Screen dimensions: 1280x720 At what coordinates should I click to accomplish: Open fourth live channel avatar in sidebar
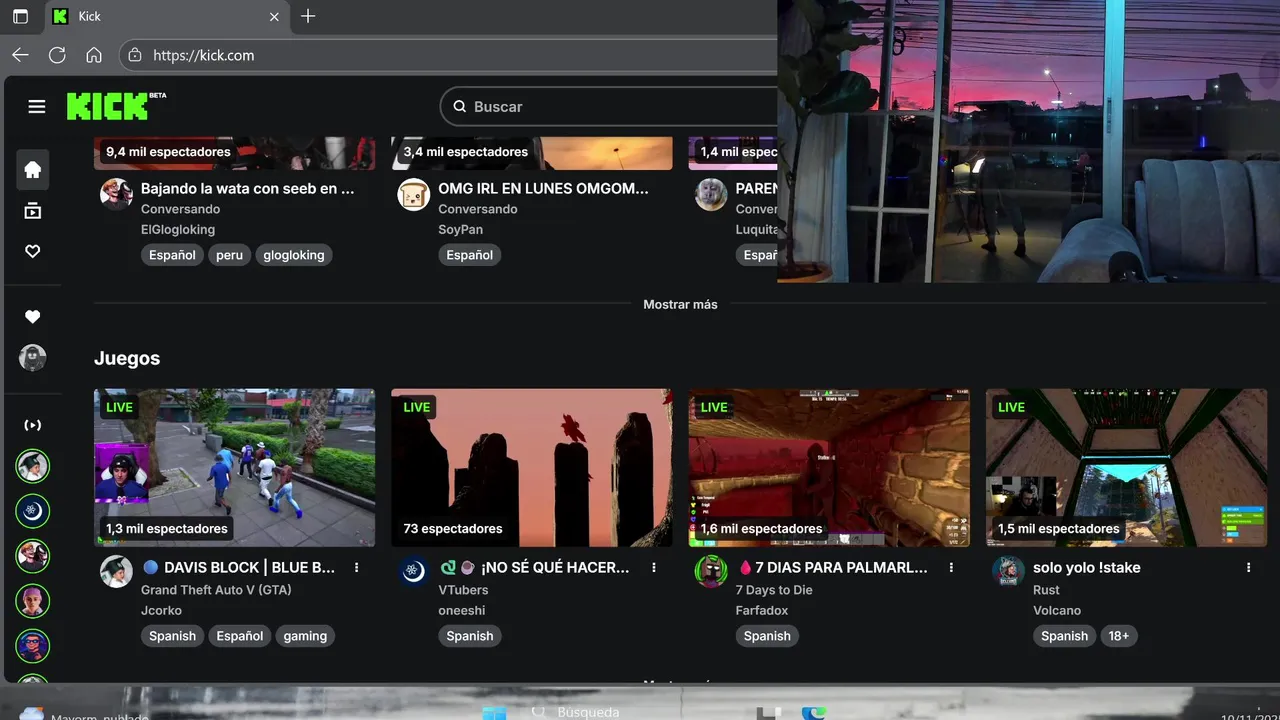tap(33, 601)
